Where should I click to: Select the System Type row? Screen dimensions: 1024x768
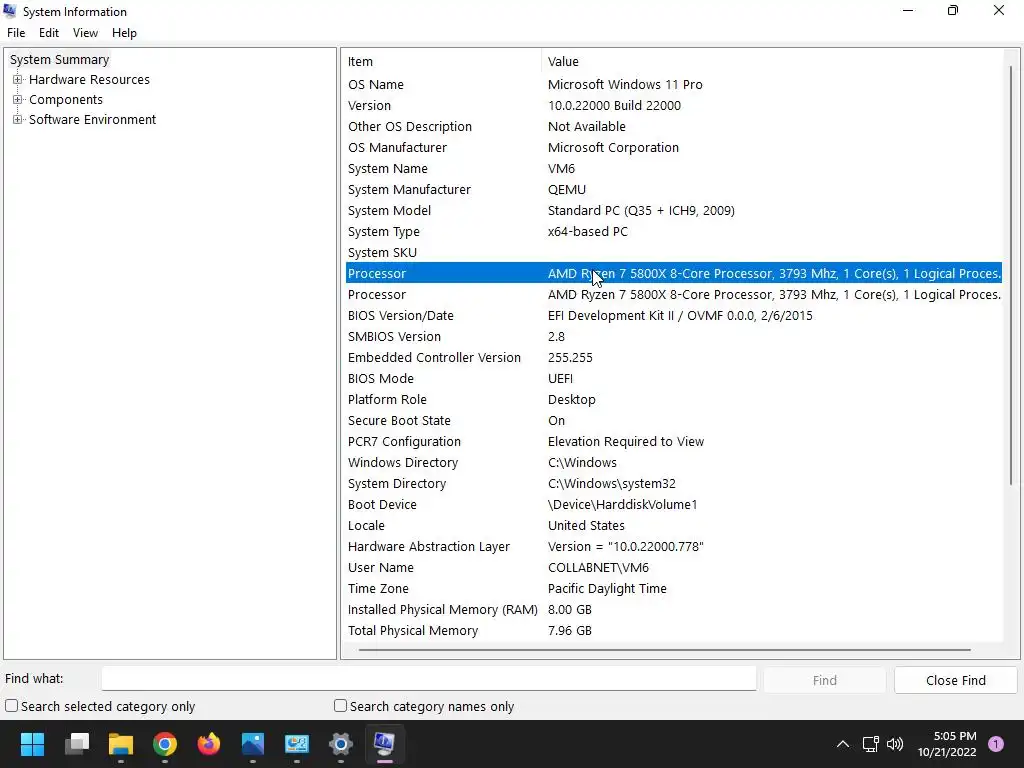pyautogui.click(x=674, y=231)
